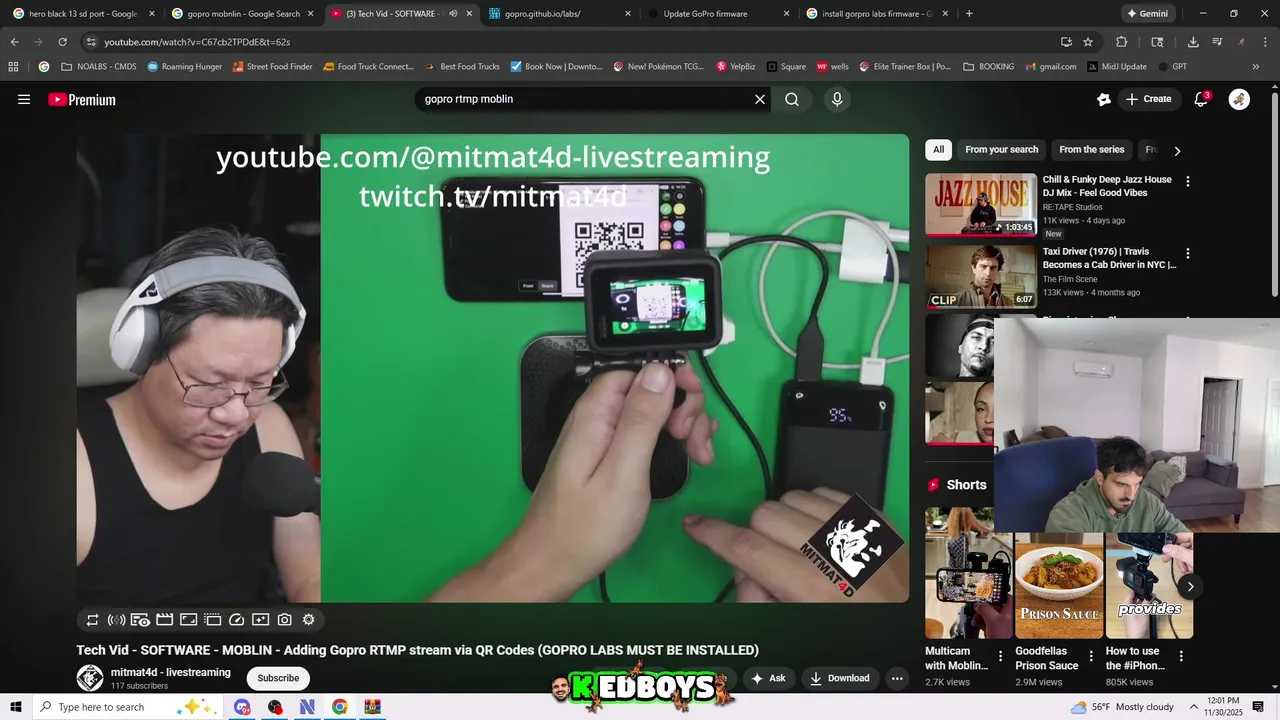Click the Ask button below the video
The width and height of the screenshot is (1280, 720).
click(768, 678)
